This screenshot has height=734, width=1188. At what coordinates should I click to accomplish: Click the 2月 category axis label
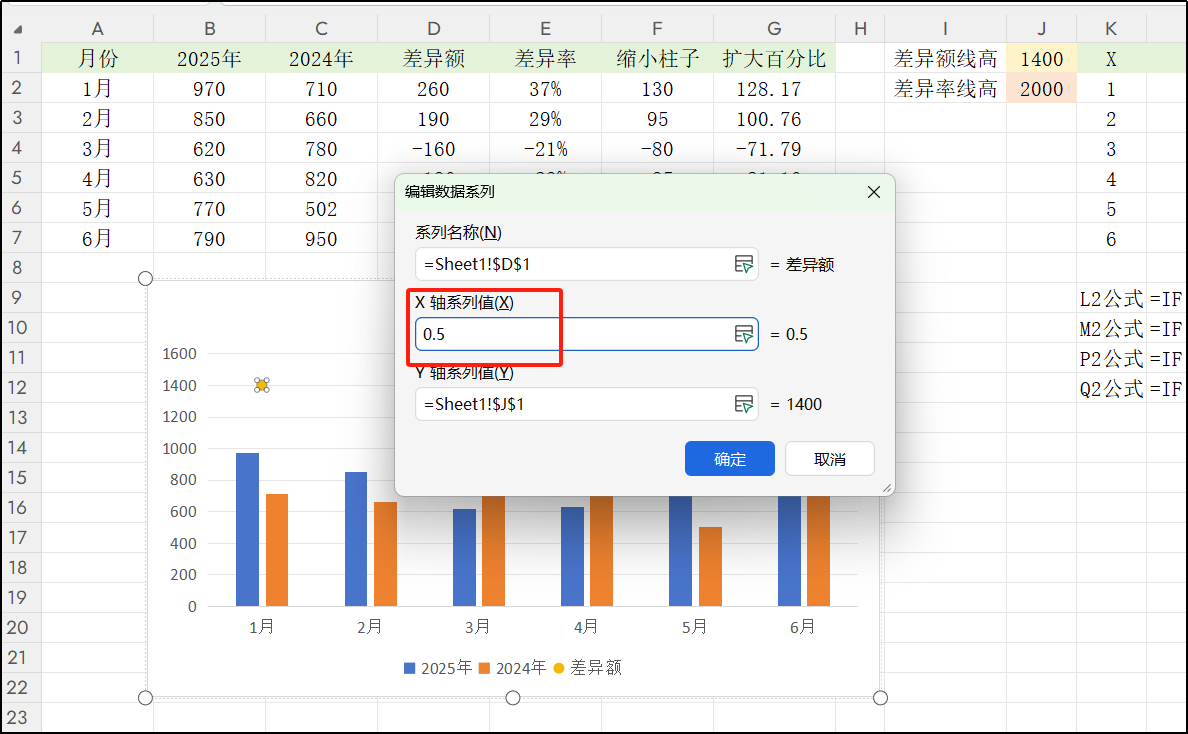point(370,626)
